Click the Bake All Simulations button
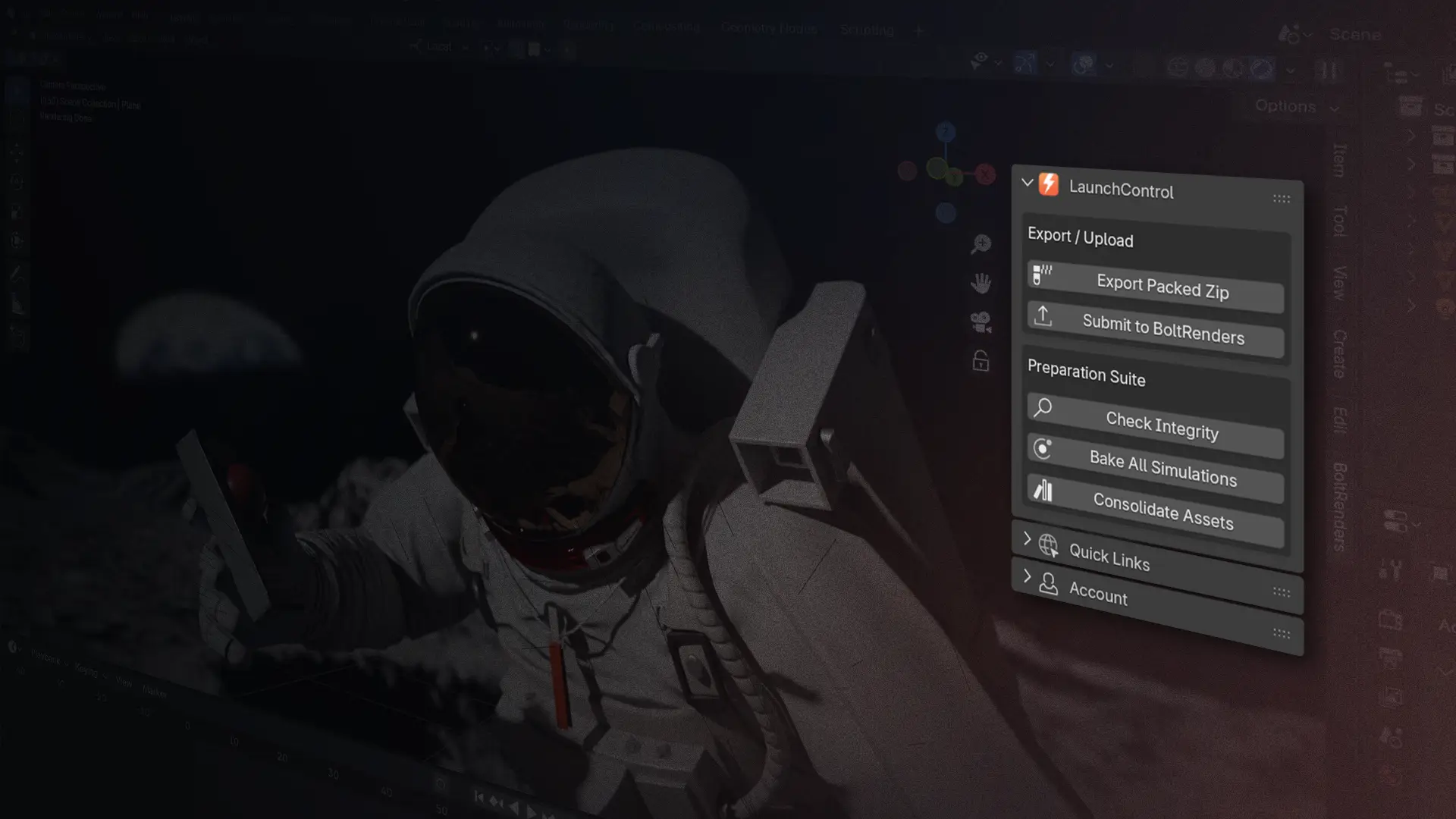The image size is (1456, 819). click(1163, 468)
